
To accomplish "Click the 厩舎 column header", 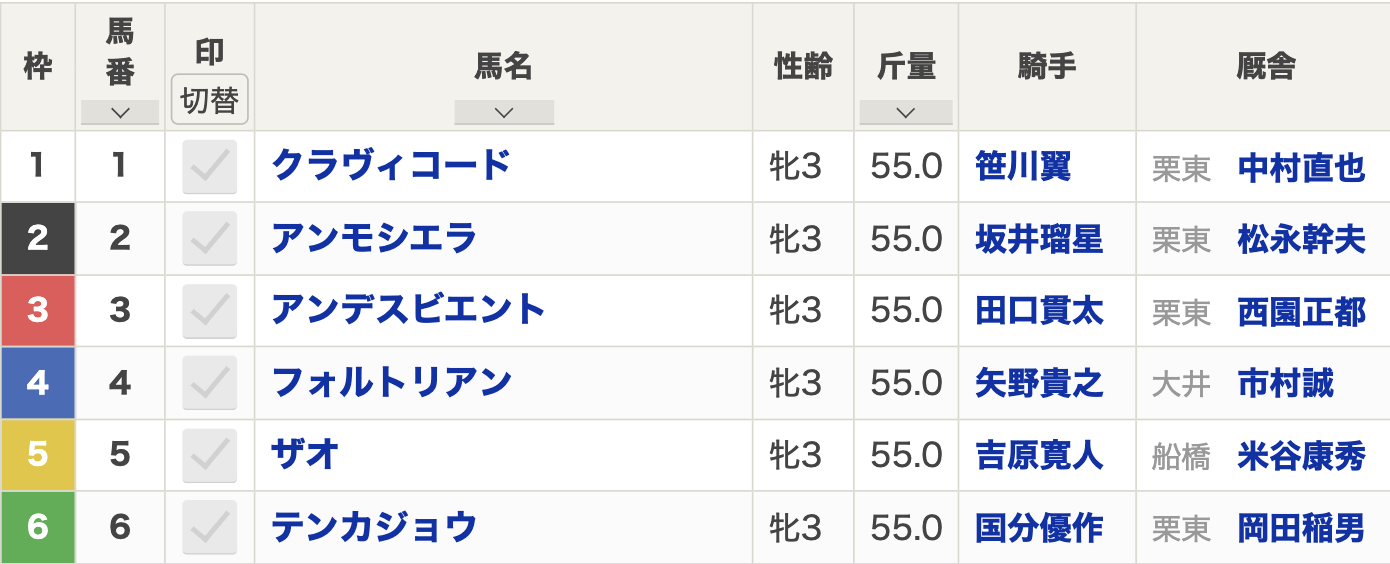I will tap(1263, 66).
